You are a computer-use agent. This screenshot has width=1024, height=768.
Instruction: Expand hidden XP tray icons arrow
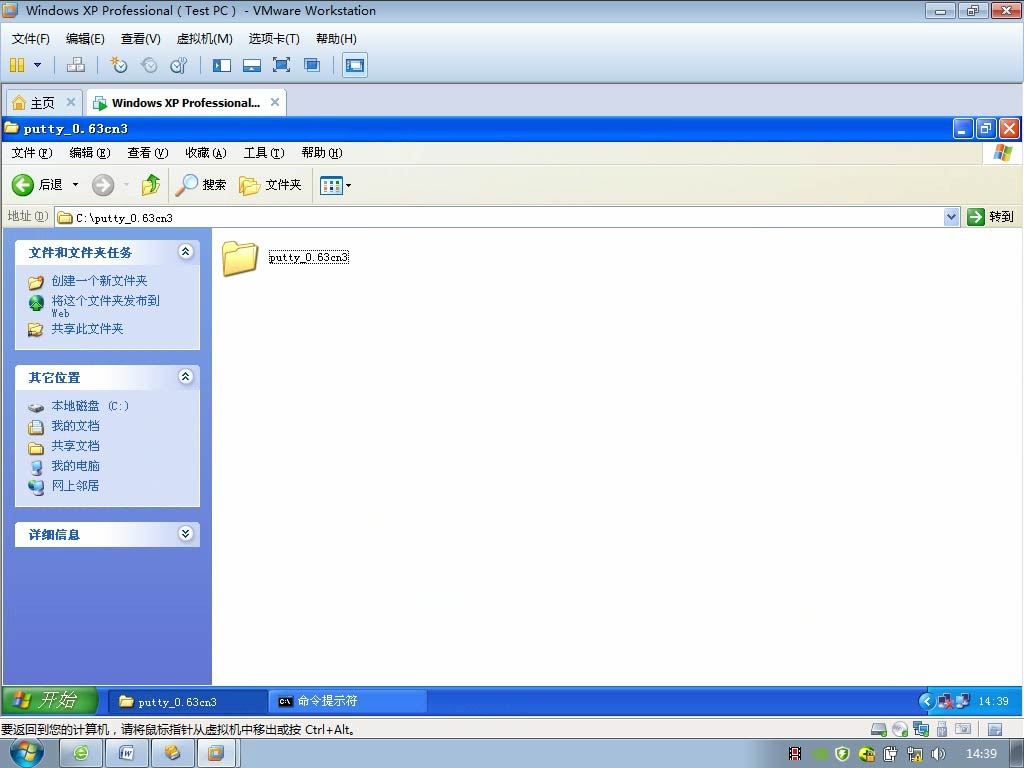pyautogui.click(x=926, y=701)
